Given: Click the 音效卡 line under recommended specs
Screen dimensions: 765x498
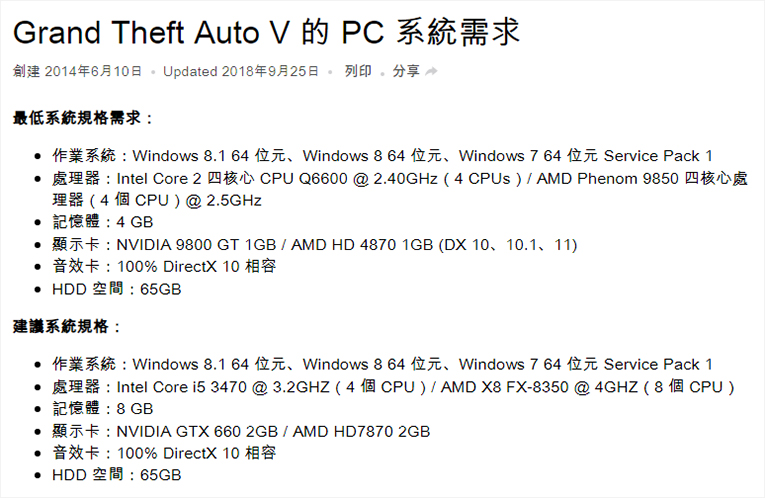Looking at the screenshot, I should click(164, 453).
